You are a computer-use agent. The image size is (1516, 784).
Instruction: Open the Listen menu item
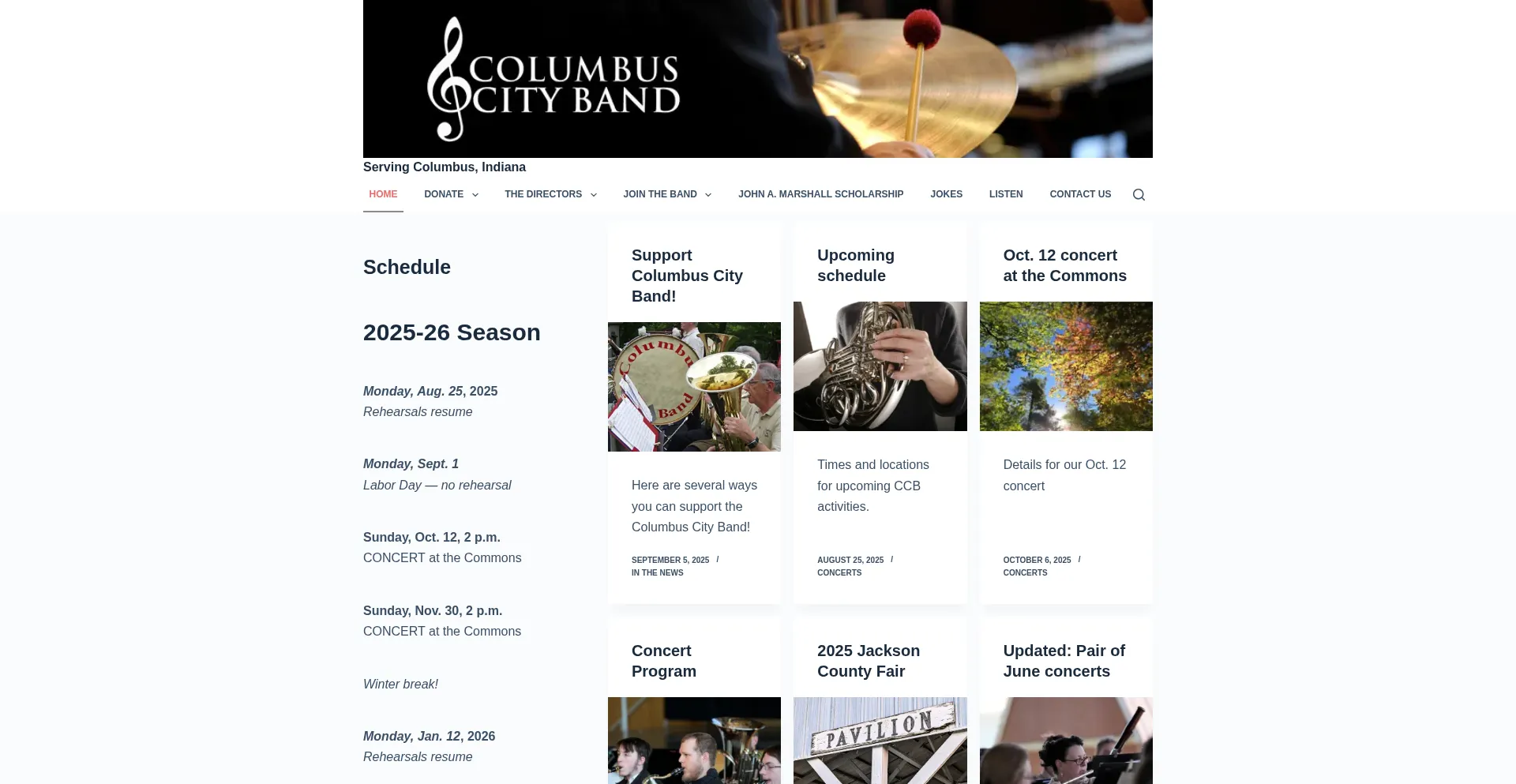coord(1006,194)
